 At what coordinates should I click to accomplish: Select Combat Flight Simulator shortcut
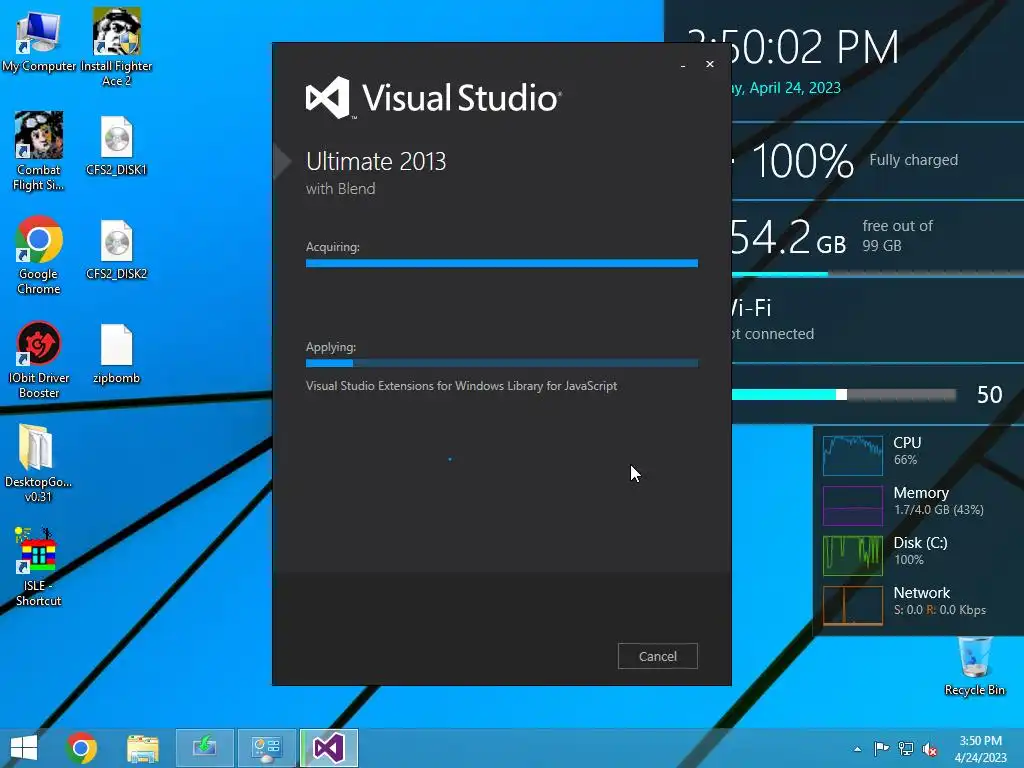(x=39, y=152)
